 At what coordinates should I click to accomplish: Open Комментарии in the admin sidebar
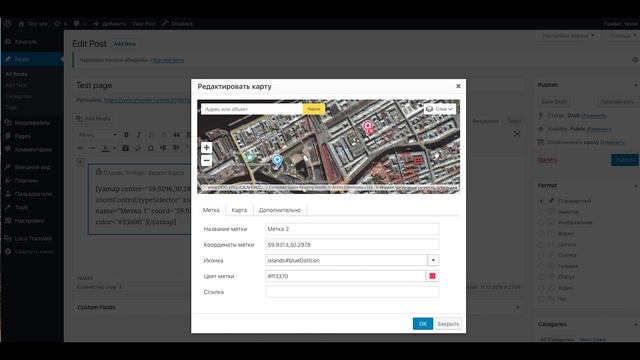32,150
